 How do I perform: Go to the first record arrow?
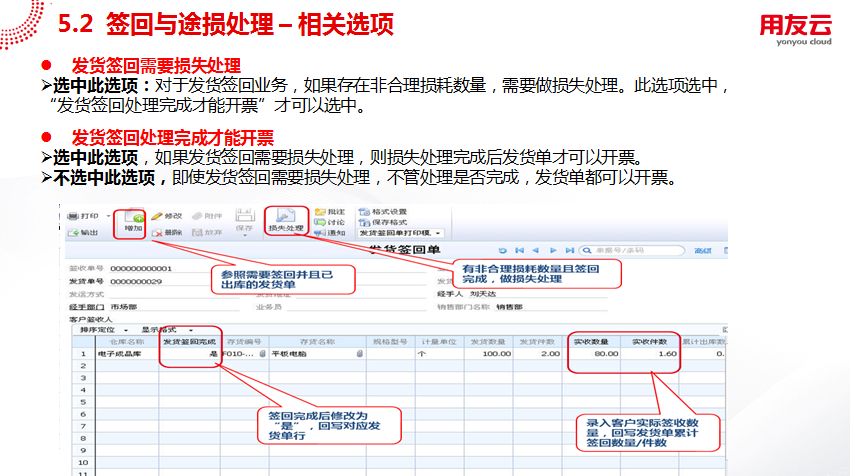click(x=519, y=250)
